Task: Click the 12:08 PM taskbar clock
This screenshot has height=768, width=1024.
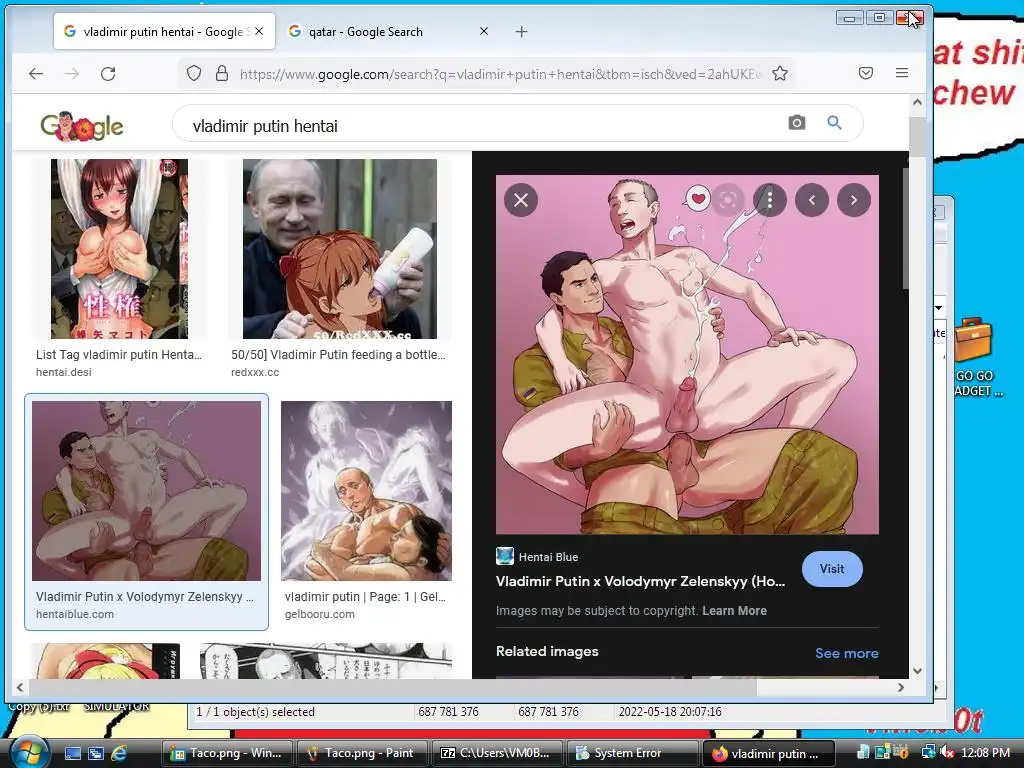Action: pos(985,752)
